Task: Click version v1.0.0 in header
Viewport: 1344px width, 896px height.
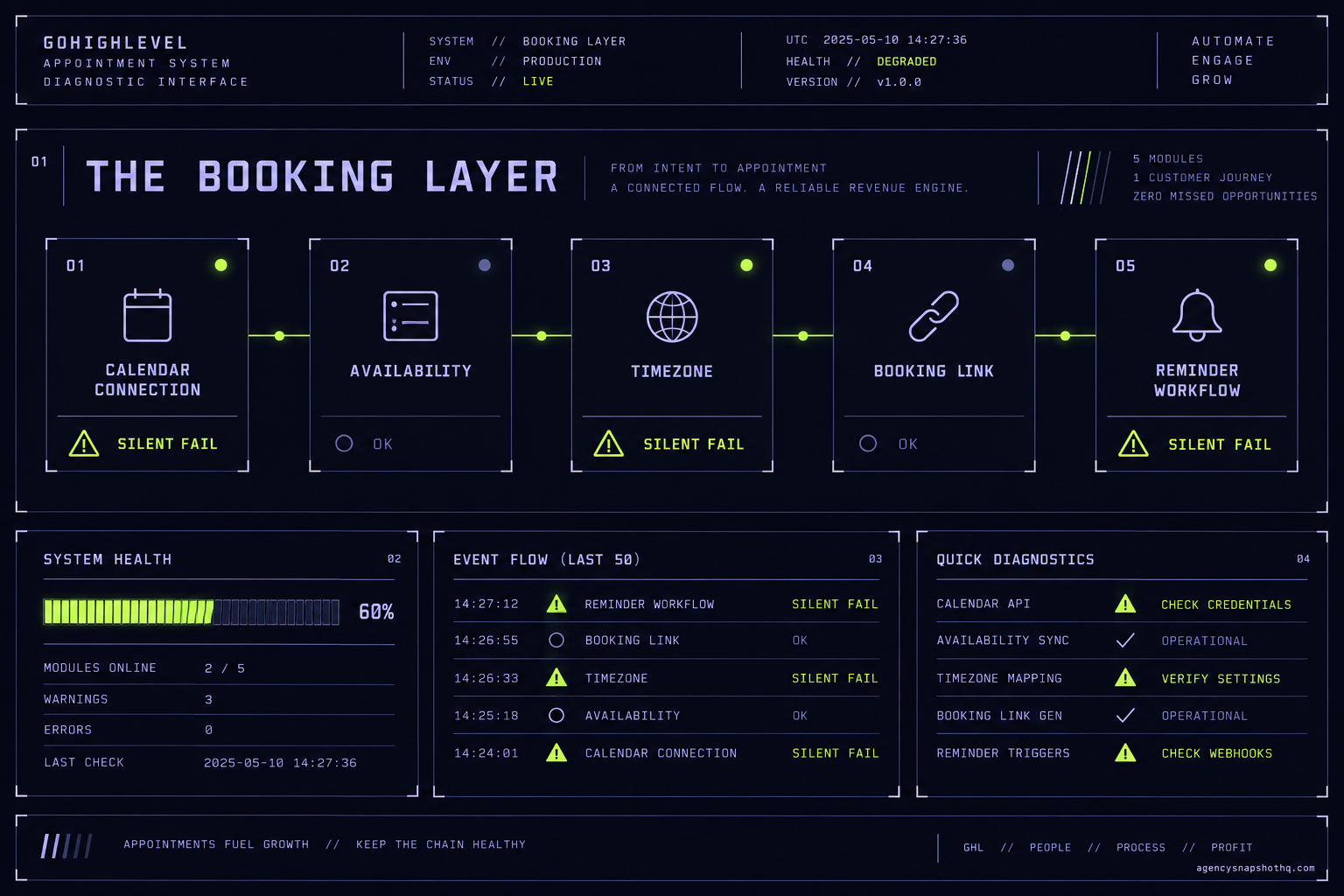Action: (899, 82)
